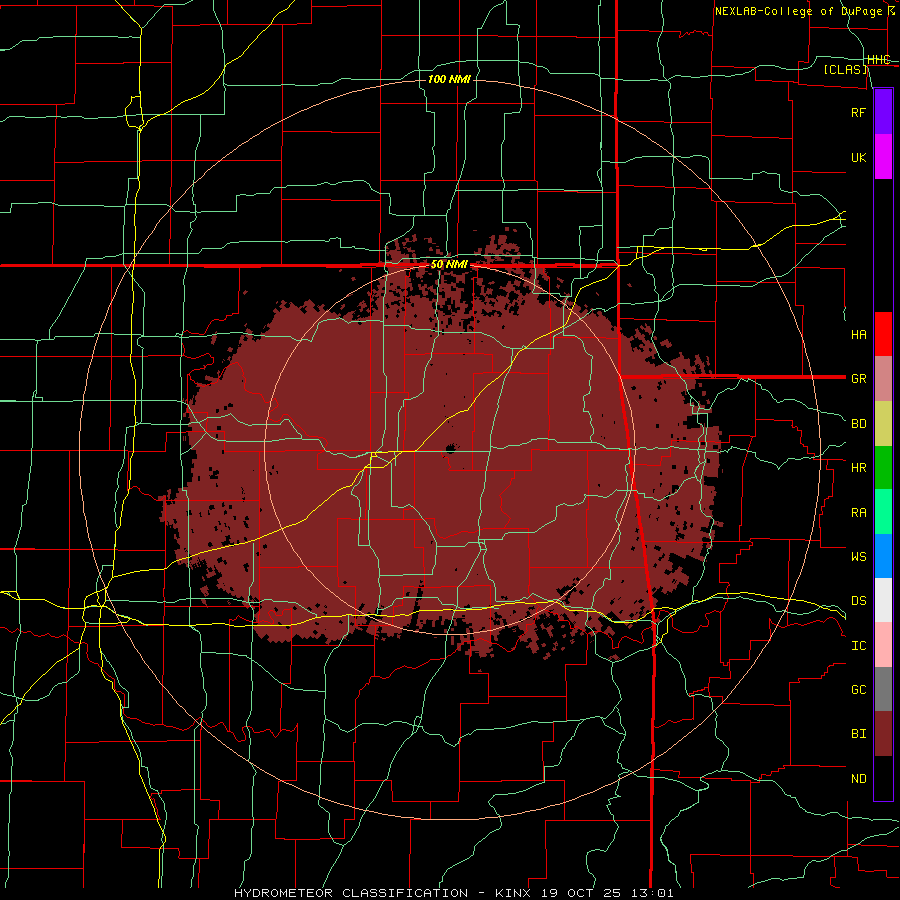This screenshot has height=900, width=900.
Task: Click the GR pink legend swatch
Action: tap(883, 379)
